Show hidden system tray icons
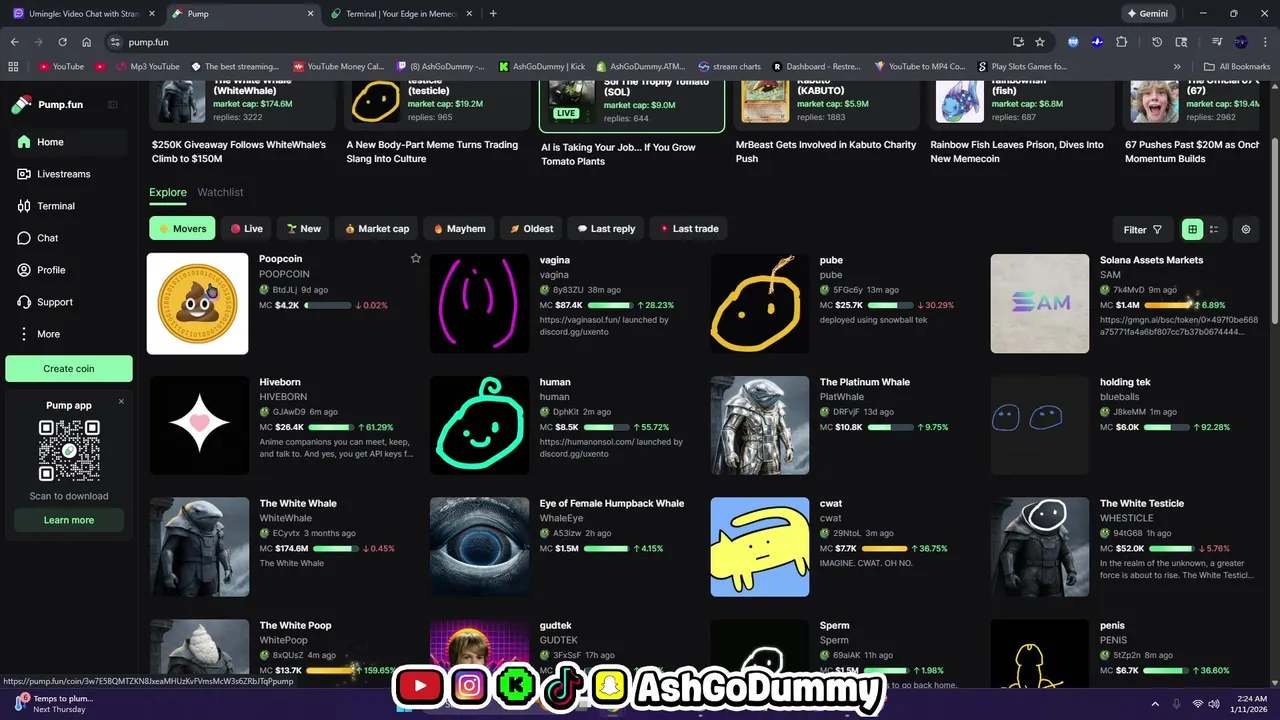Image resolution: width=1280 pixels, height=720 pixels. [x=1155, y=704]
